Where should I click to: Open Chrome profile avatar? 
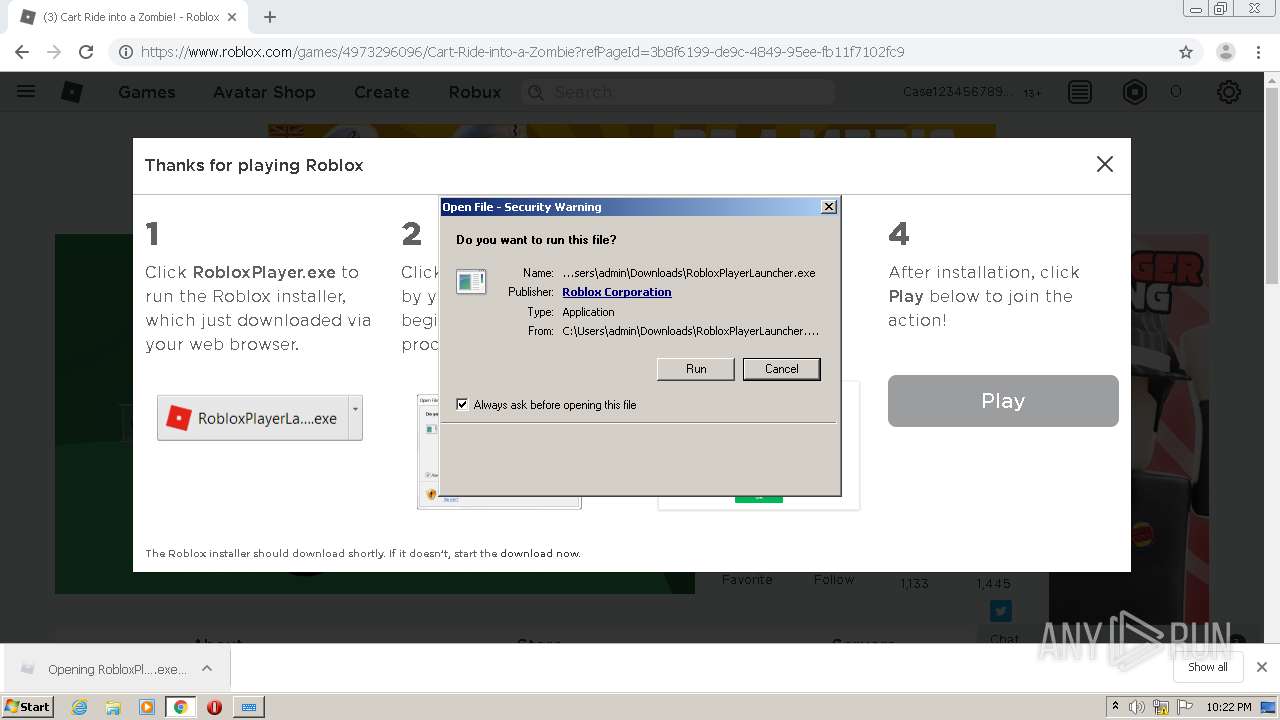pos(1225,52)
